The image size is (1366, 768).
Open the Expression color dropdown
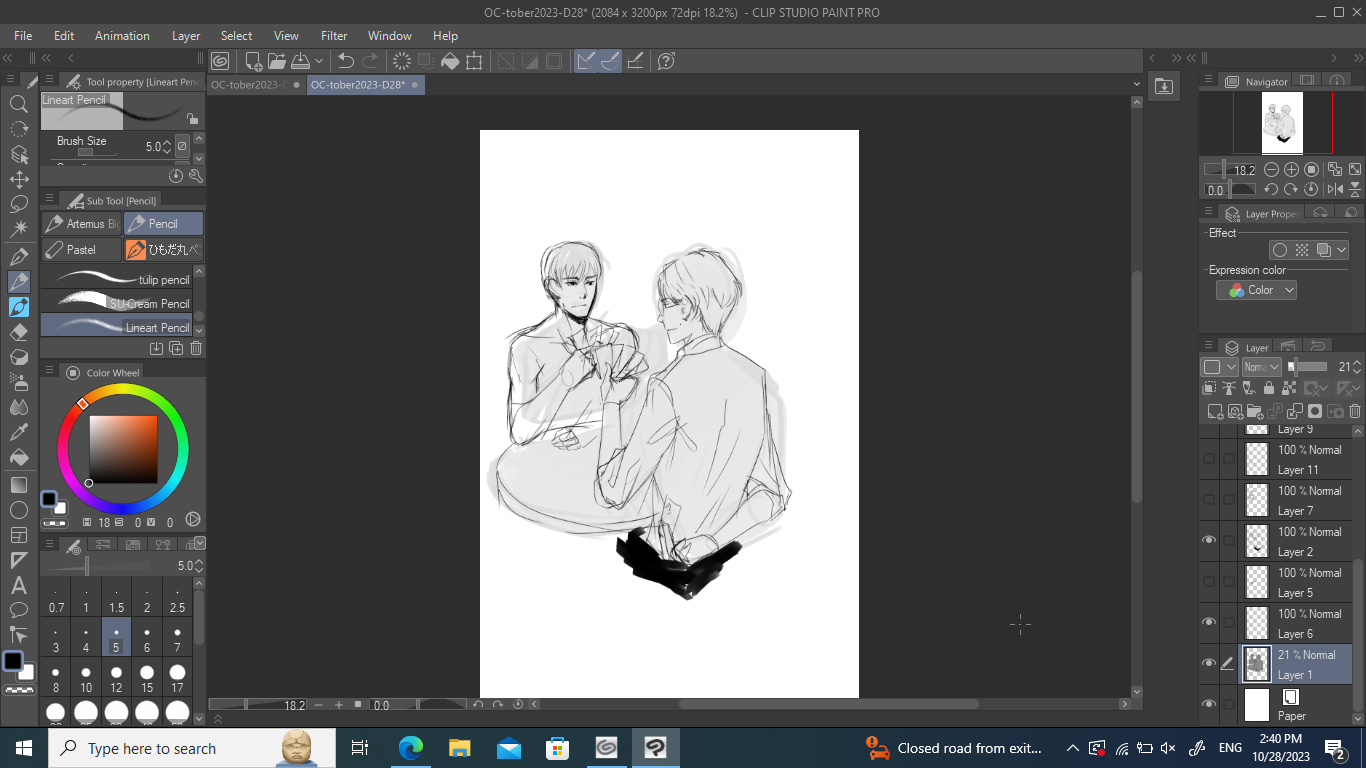[1257, 290]
